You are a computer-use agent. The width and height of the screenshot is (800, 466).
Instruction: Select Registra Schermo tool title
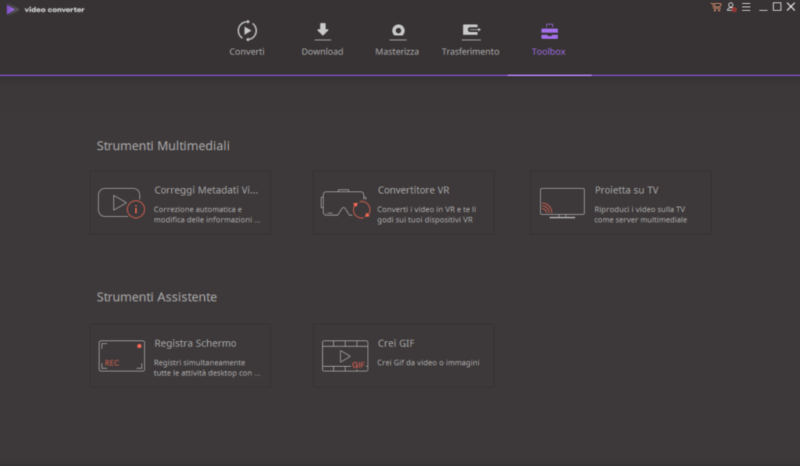click(x=195, y=343)
